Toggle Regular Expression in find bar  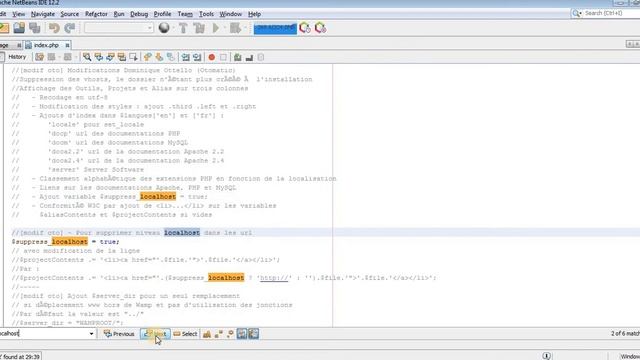[230, 334]
